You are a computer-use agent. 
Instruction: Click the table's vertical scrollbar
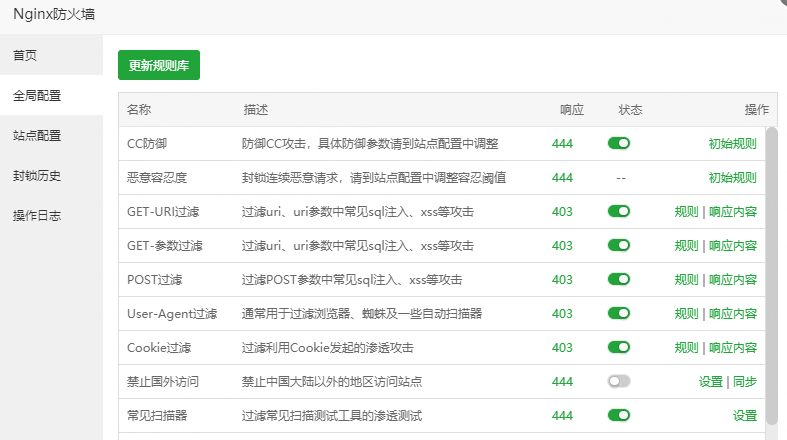(x=771, y=276)
